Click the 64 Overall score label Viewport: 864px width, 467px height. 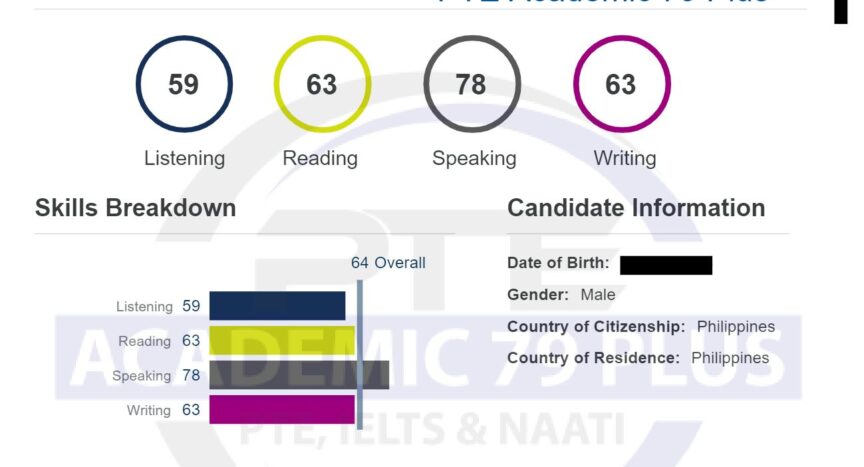(x=388, y=263)
